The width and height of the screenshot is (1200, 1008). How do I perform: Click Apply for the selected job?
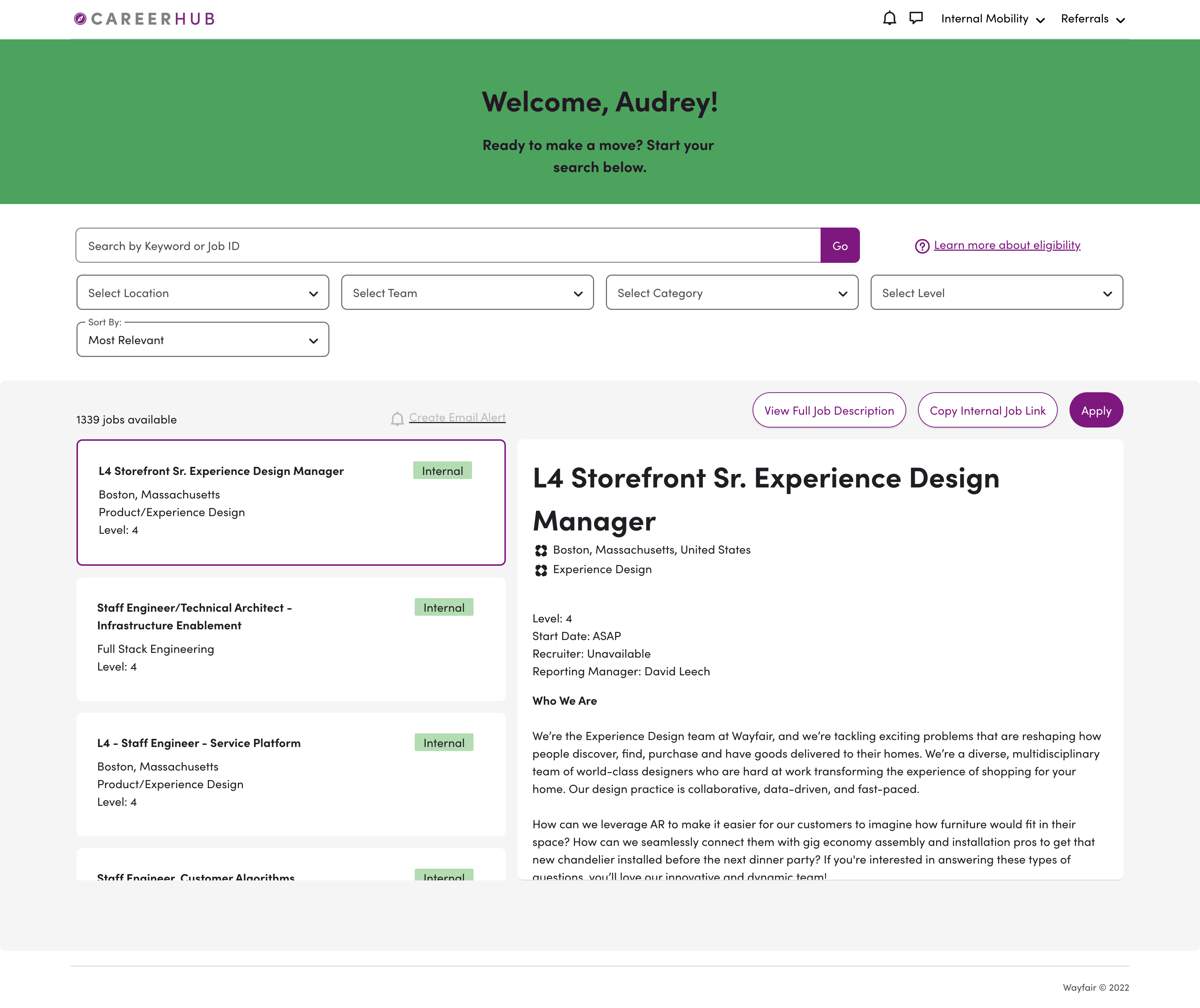pyautogui.click(x=1096, y=410)
